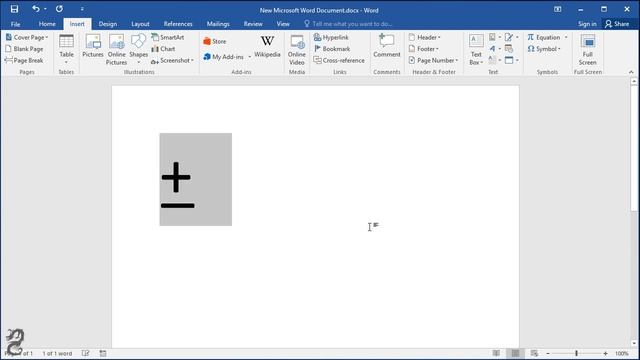The image size is (640, 360).
Task: Open the Equation dropdown arrow
Action: (566, 37)
